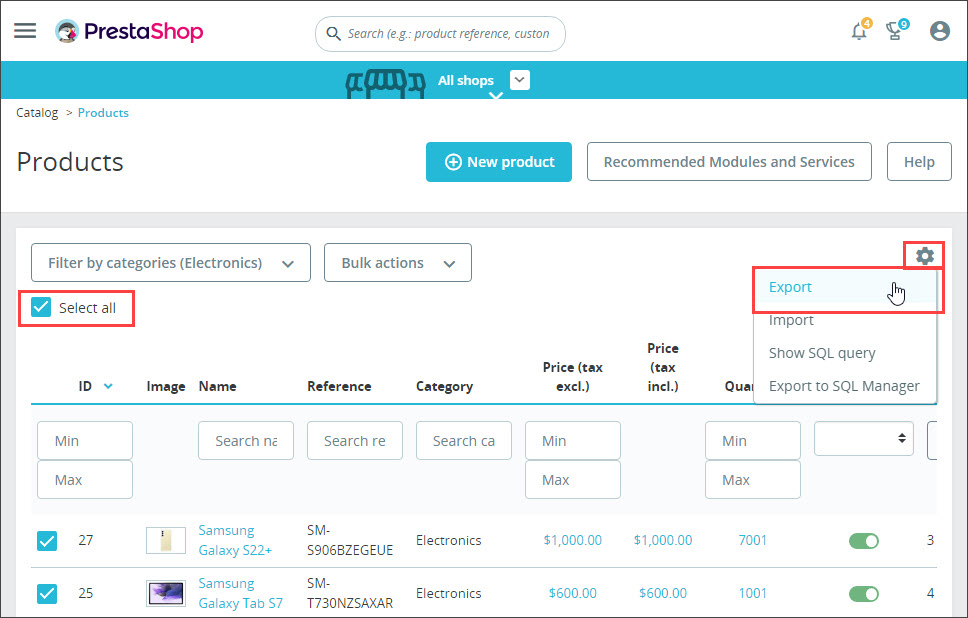Click the All shops store icon

(x=385, y=83)
